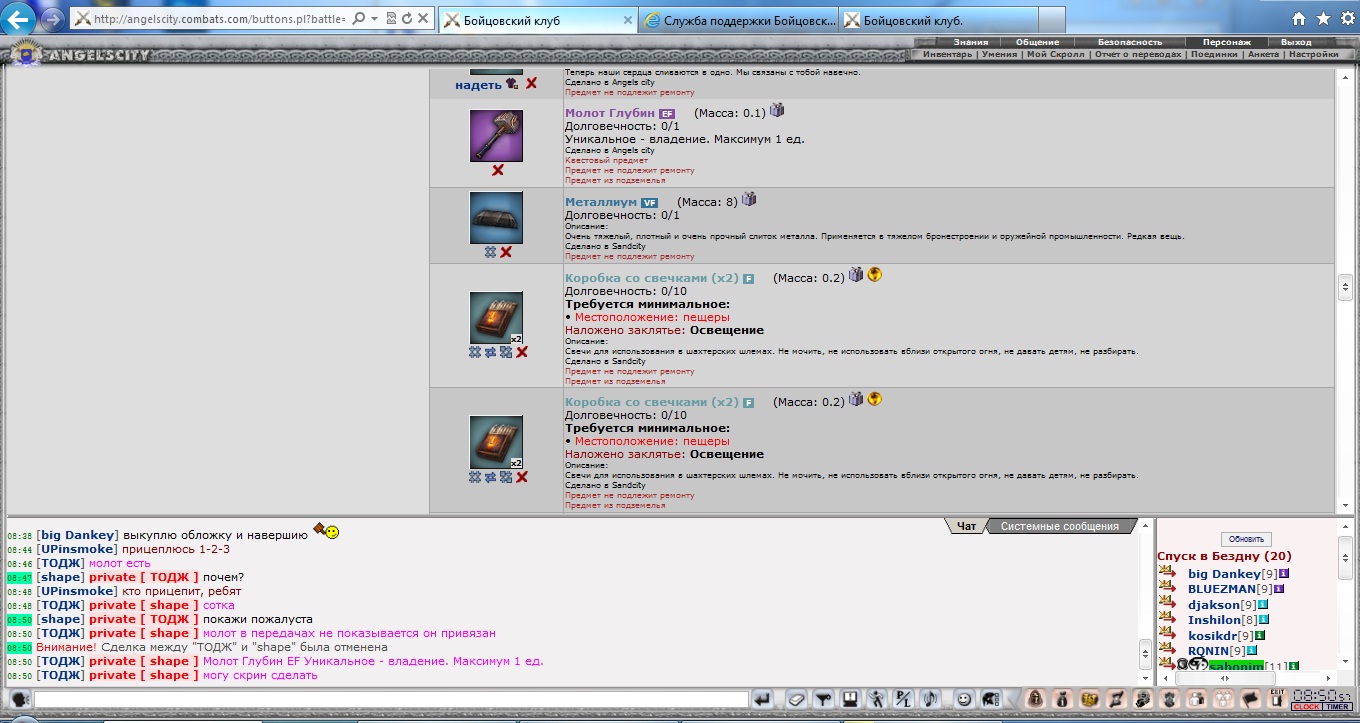
Task: Click the round icon left of the chat input
Action: [18, 698]
